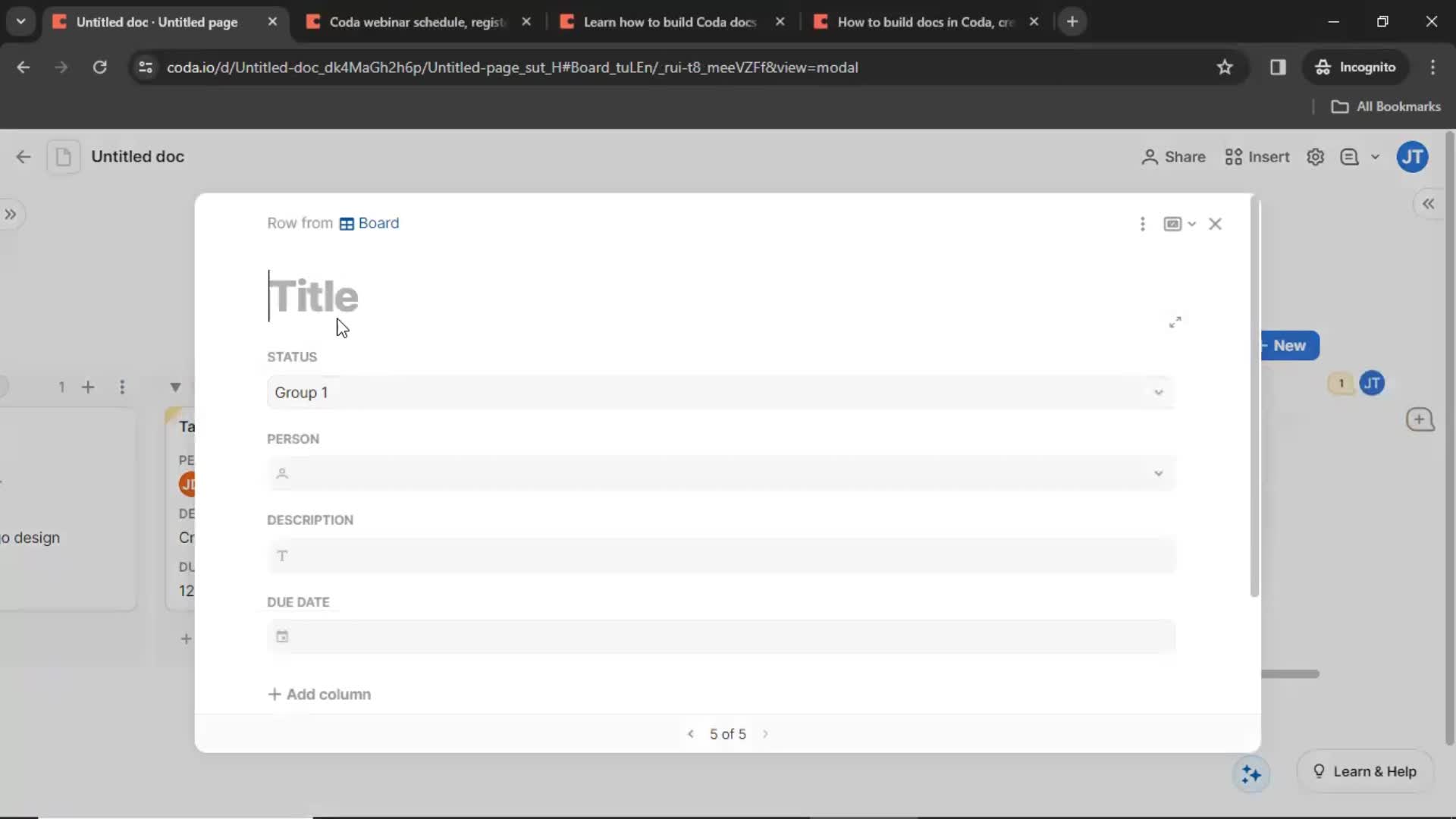Click the Board view icon in row header
The image size is (1456, 819).
tap(346, 223)
